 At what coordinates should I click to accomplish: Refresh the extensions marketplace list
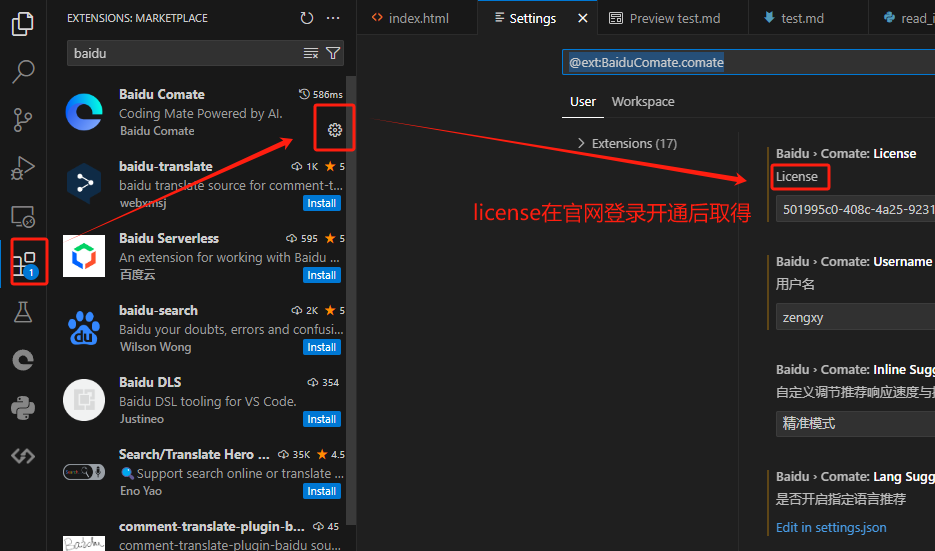pos(306,18)
